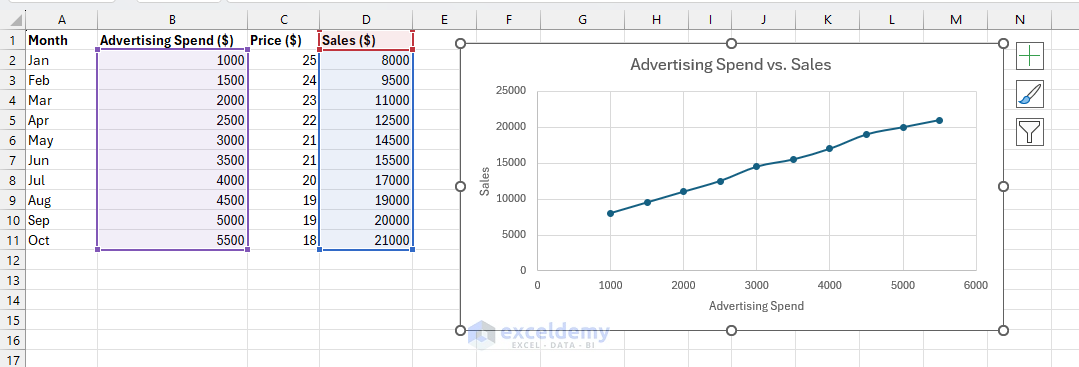Select row 15 header
Screen dimensions: 1079x367
coord(13,320)
